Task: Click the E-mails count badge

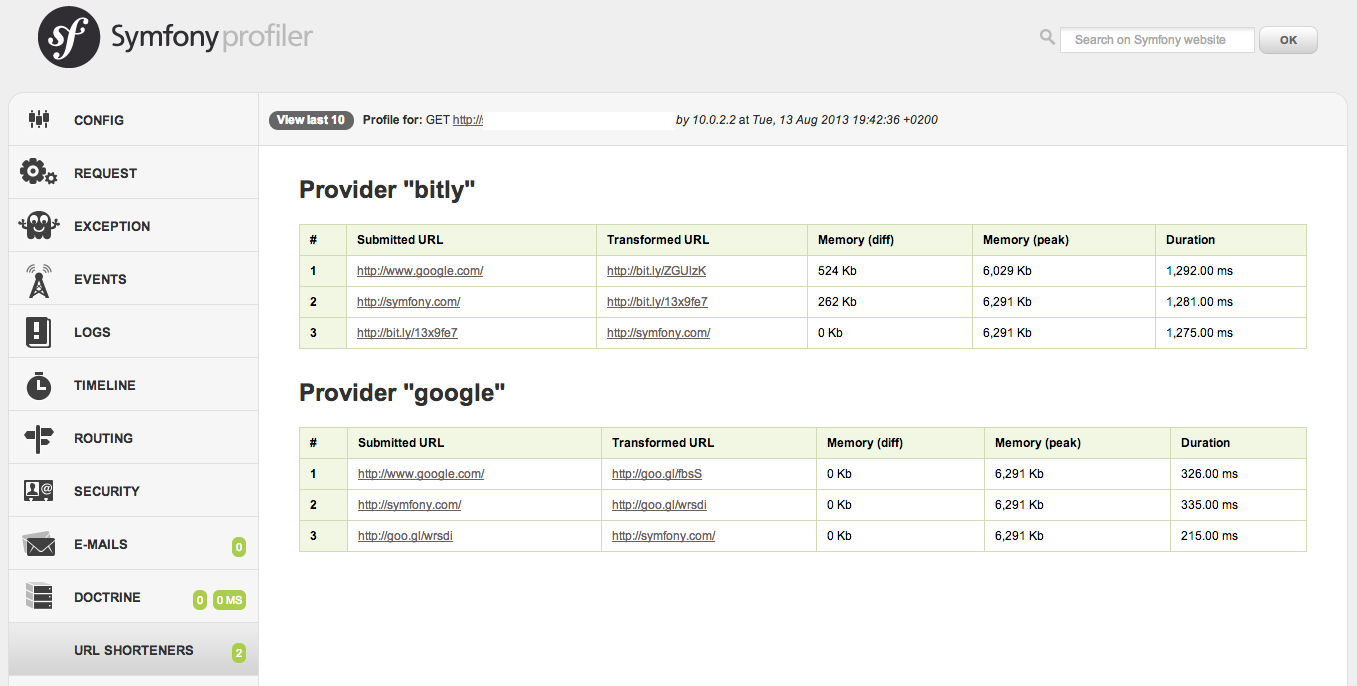Action: tap(239, 547)
